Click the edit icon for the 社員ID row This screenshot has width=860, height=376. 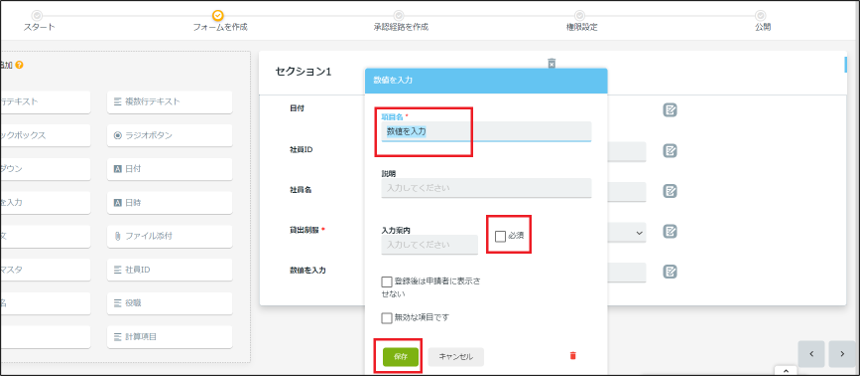tap(670, 151)
